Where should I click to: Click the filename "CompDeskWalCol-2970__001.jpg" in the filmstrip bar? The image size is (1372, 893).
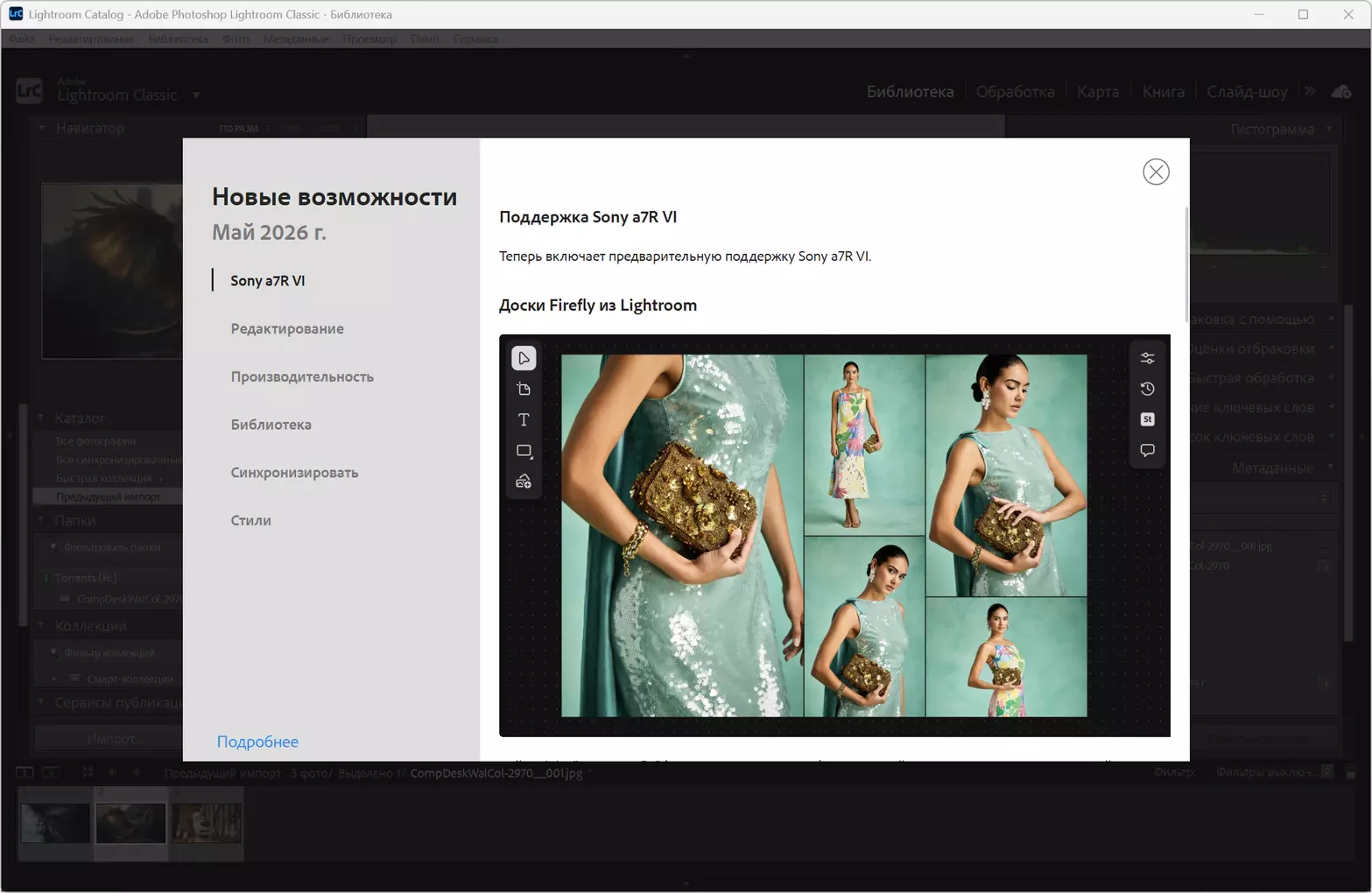(496, 773)
